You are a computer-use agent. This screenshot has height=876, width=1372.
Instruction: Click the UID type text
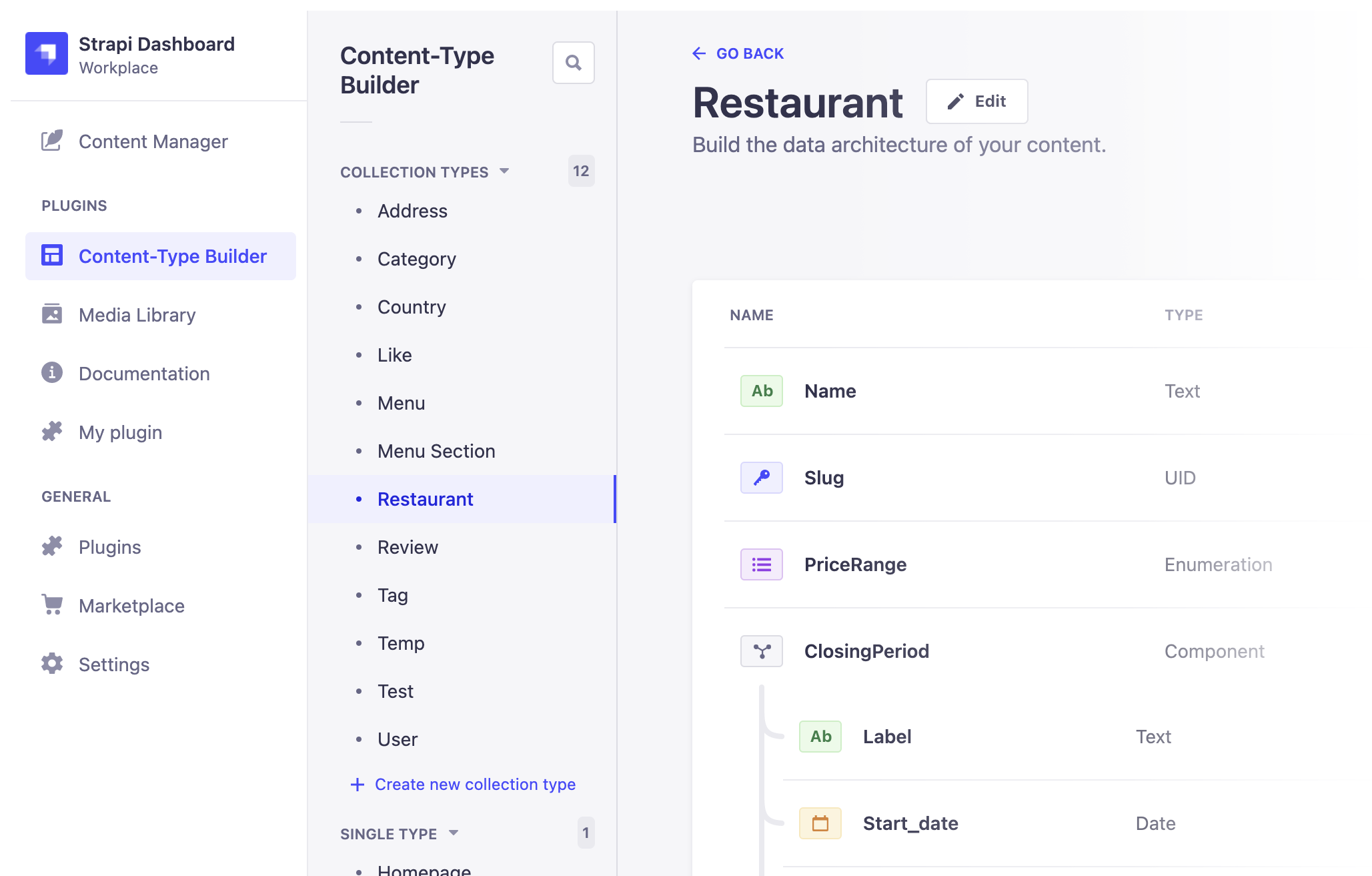click(x=1180, y=478)
